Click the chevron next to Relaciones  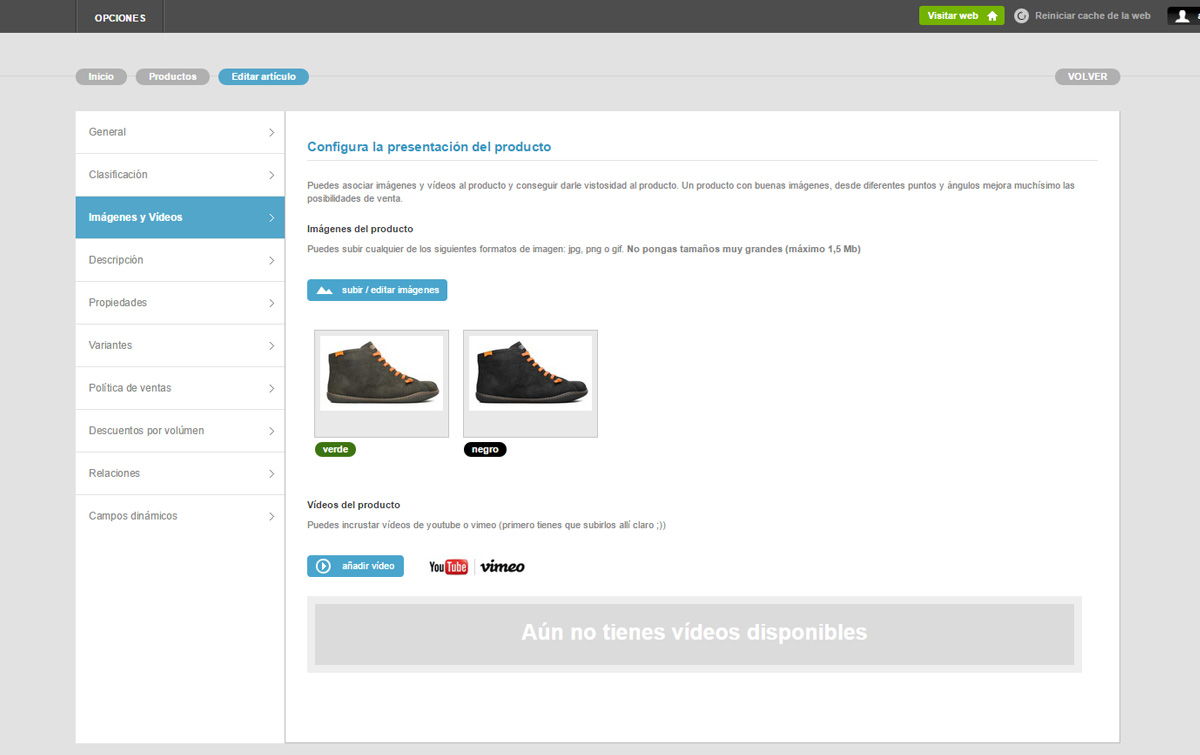271,473
